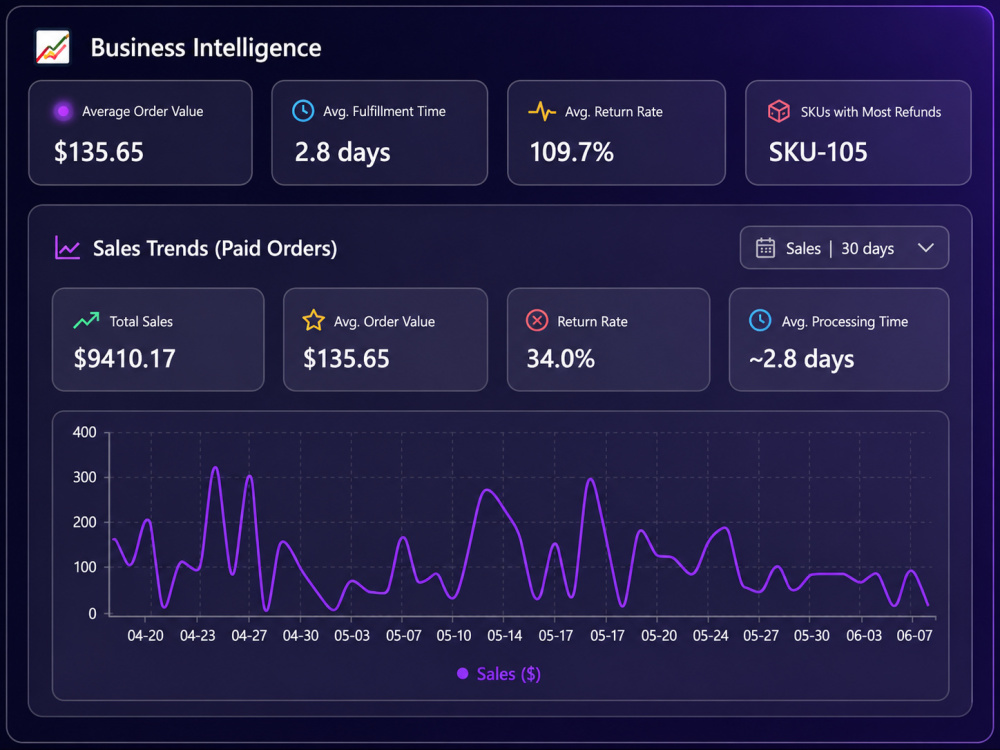Click the SKU-105 value
1000x750 pixels.
818,152
